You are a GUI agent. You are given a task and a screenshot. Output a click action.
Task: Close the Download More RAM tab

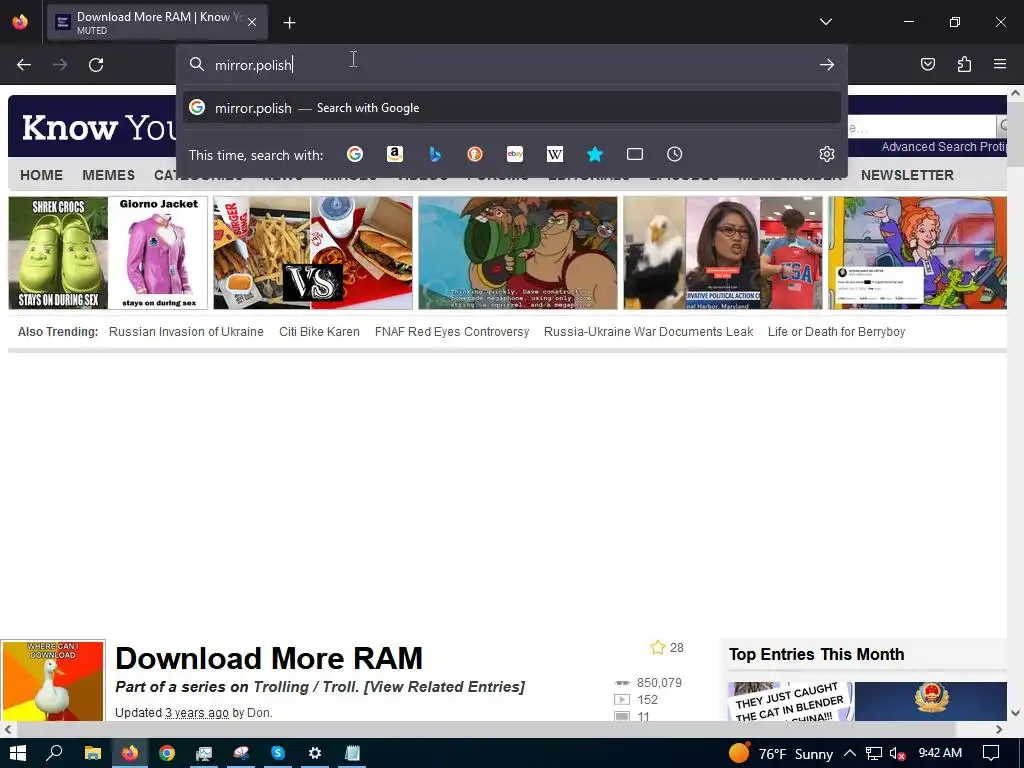[x=252, y=22]
